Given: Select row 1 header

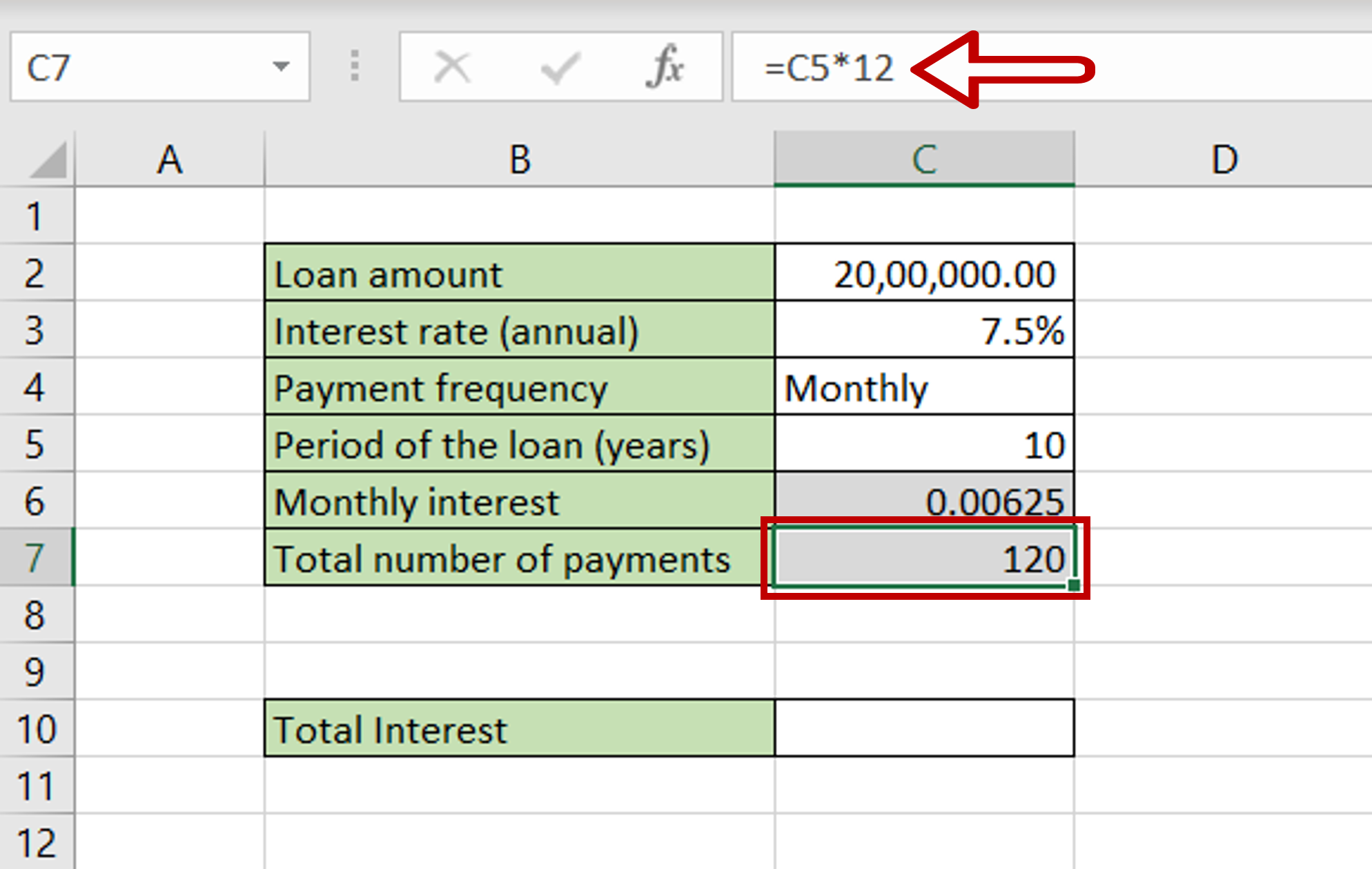Looking at the screenshot, I should (37, 215).
